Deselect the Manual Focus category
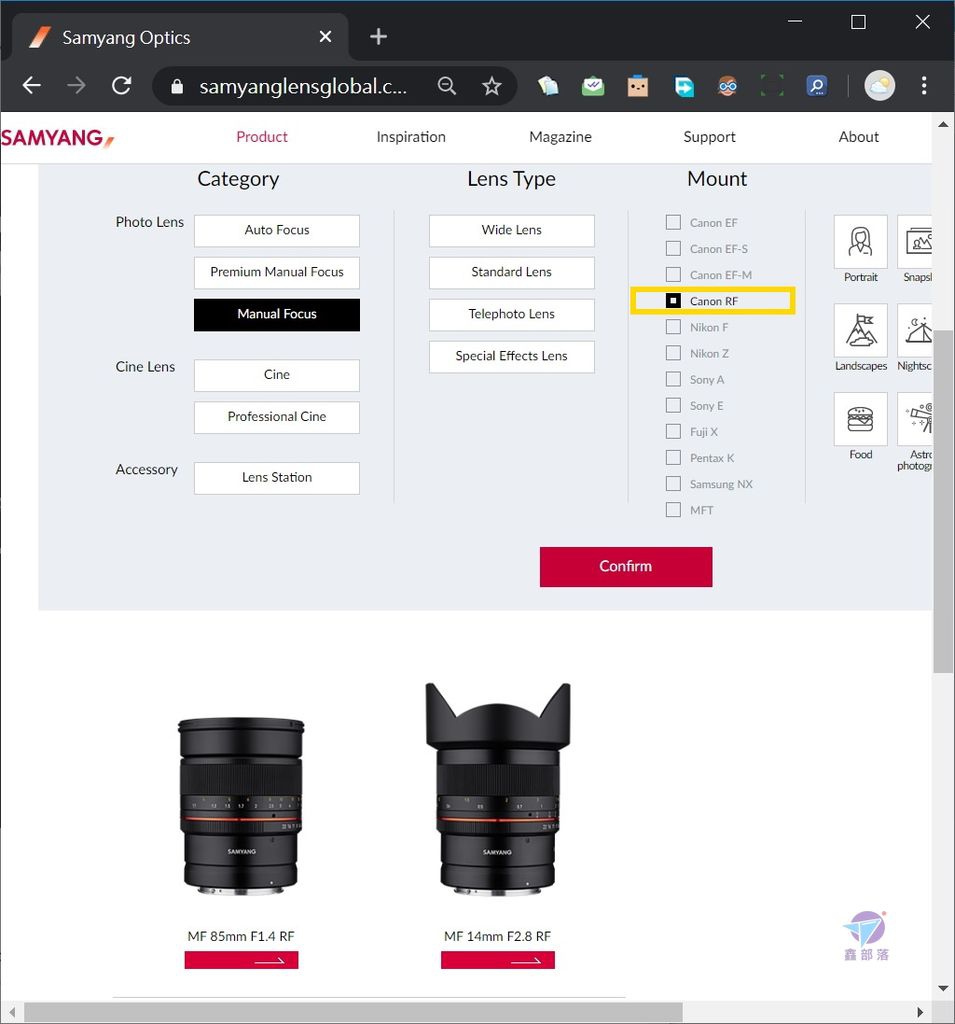Viewport: 955px width, 1024px height. tap(277, 315)
